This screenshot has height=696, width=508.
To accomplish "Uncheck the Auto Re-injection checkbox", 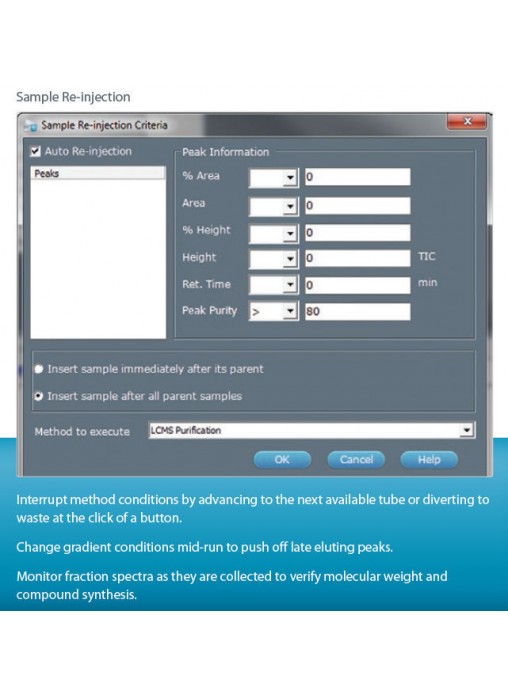I will click(36, 151).
